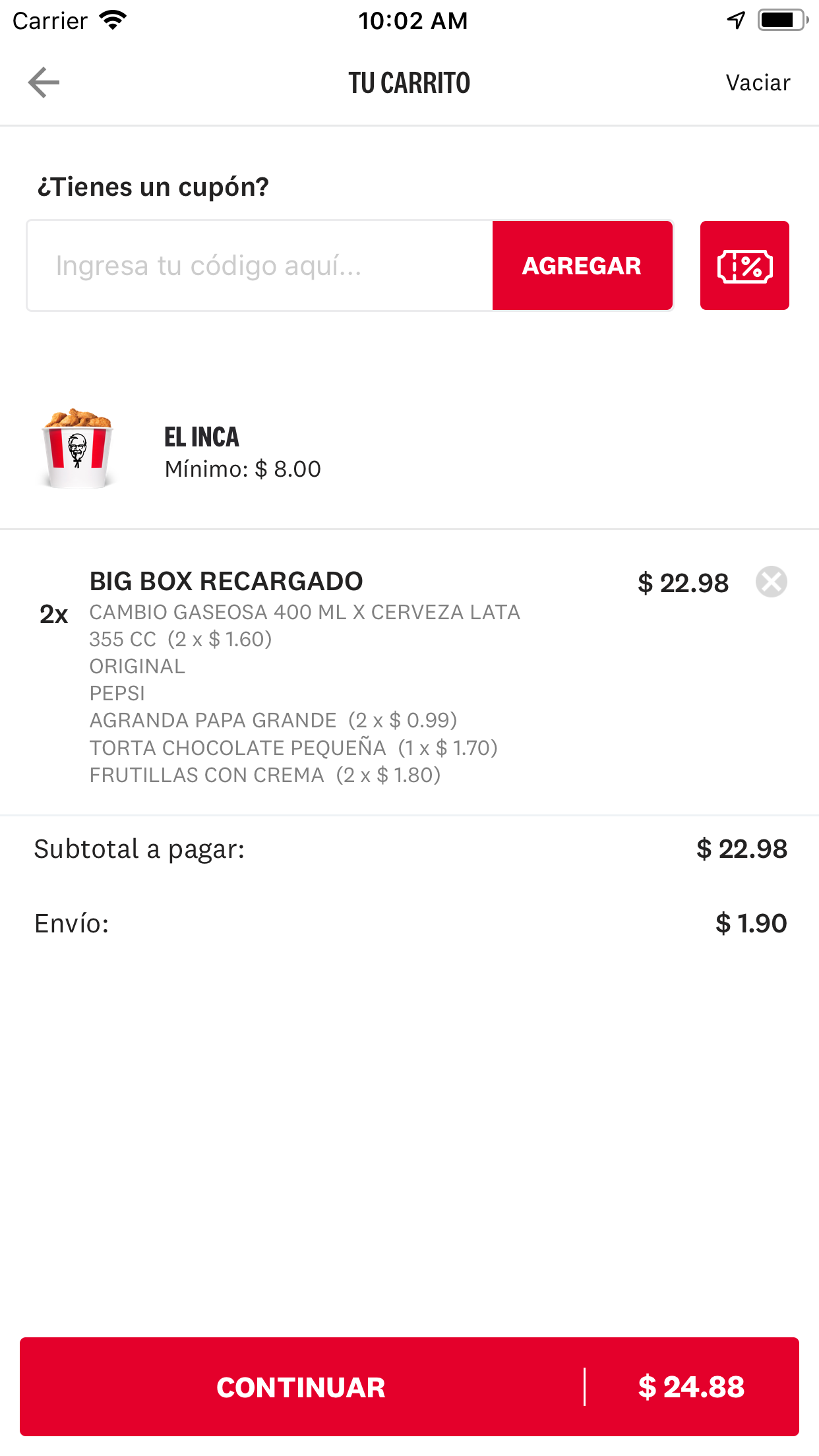
Task: Open the coupon discount ticket icon
Action: click(744, 266)
